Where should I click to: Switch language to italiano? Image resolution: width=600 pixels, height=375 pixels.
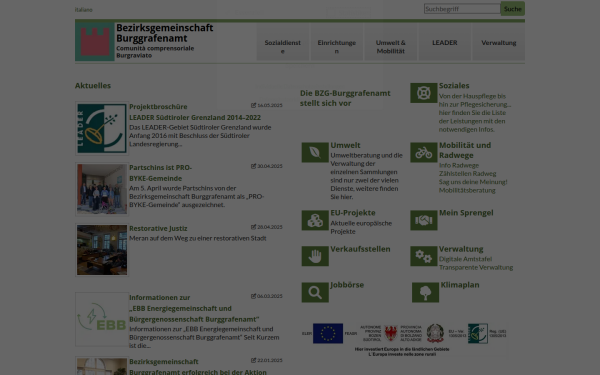83,10
